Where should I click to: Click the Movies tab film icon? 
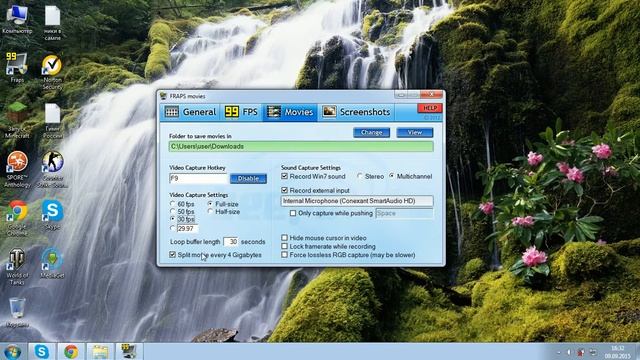click(273, 112)
